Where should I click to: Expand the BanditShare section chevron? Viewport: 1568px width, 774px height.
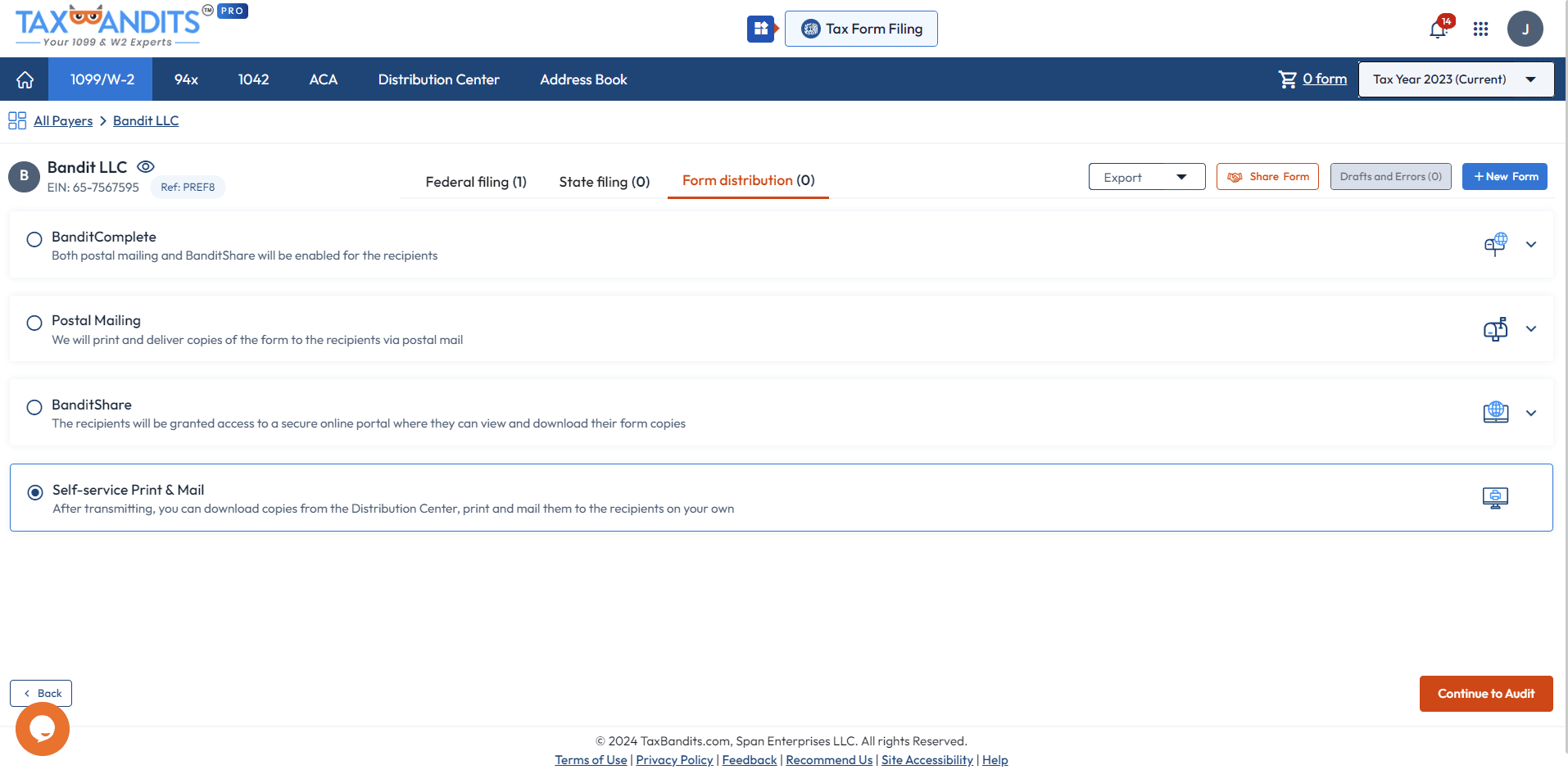tap(1531, 413)
